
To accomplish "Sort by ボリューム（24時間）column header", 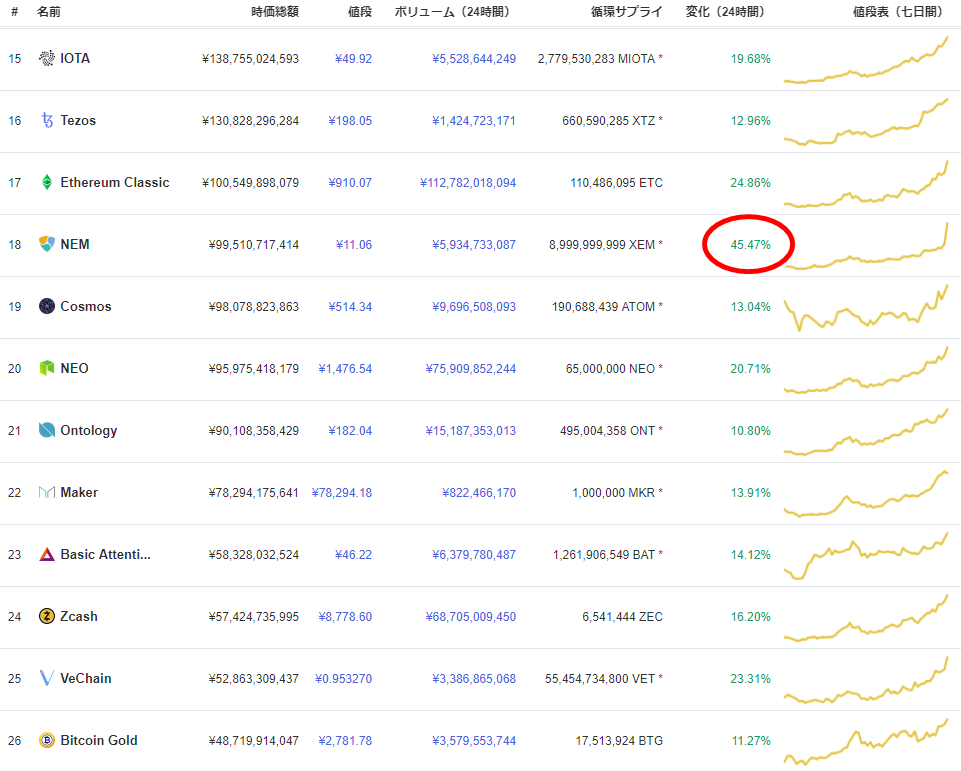I will [x=454, y=12].
